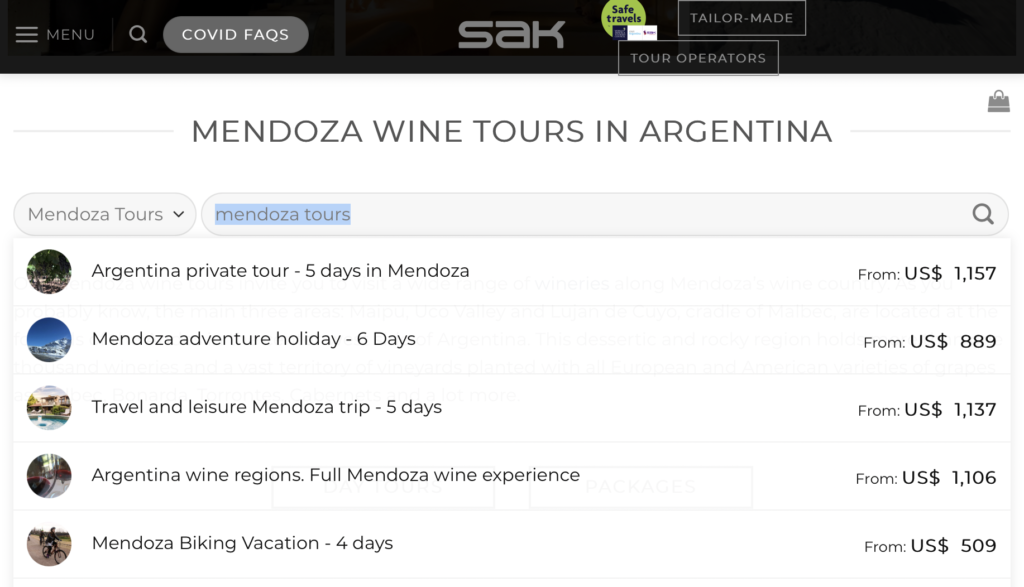Image resolution: width=1024 pixels, height=587 pixels.
Task: Click Mendoza adventure holiday mountain thumbnail
Action: 49,340
